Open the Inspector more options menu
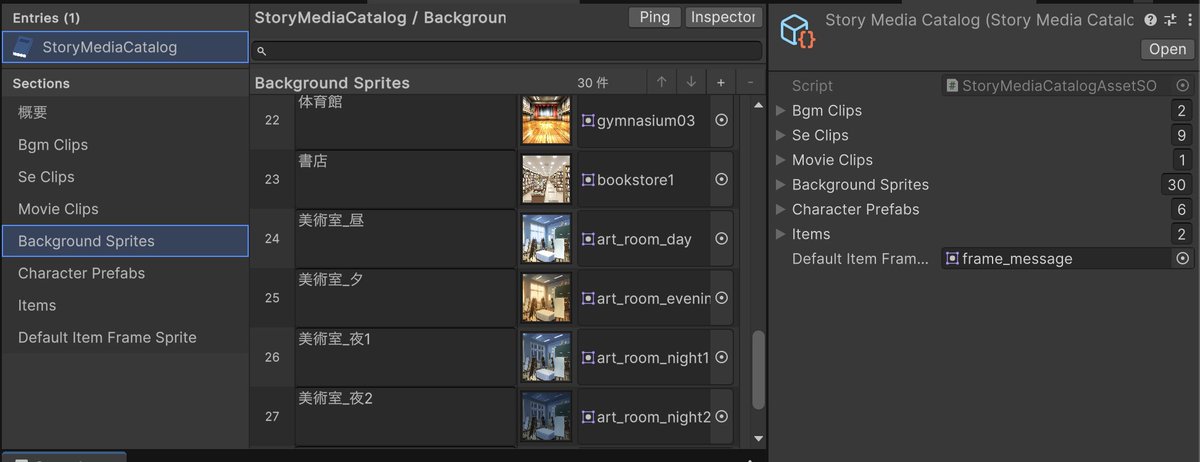Viewport: 1200px width, 462px height. click(1187, 19)
